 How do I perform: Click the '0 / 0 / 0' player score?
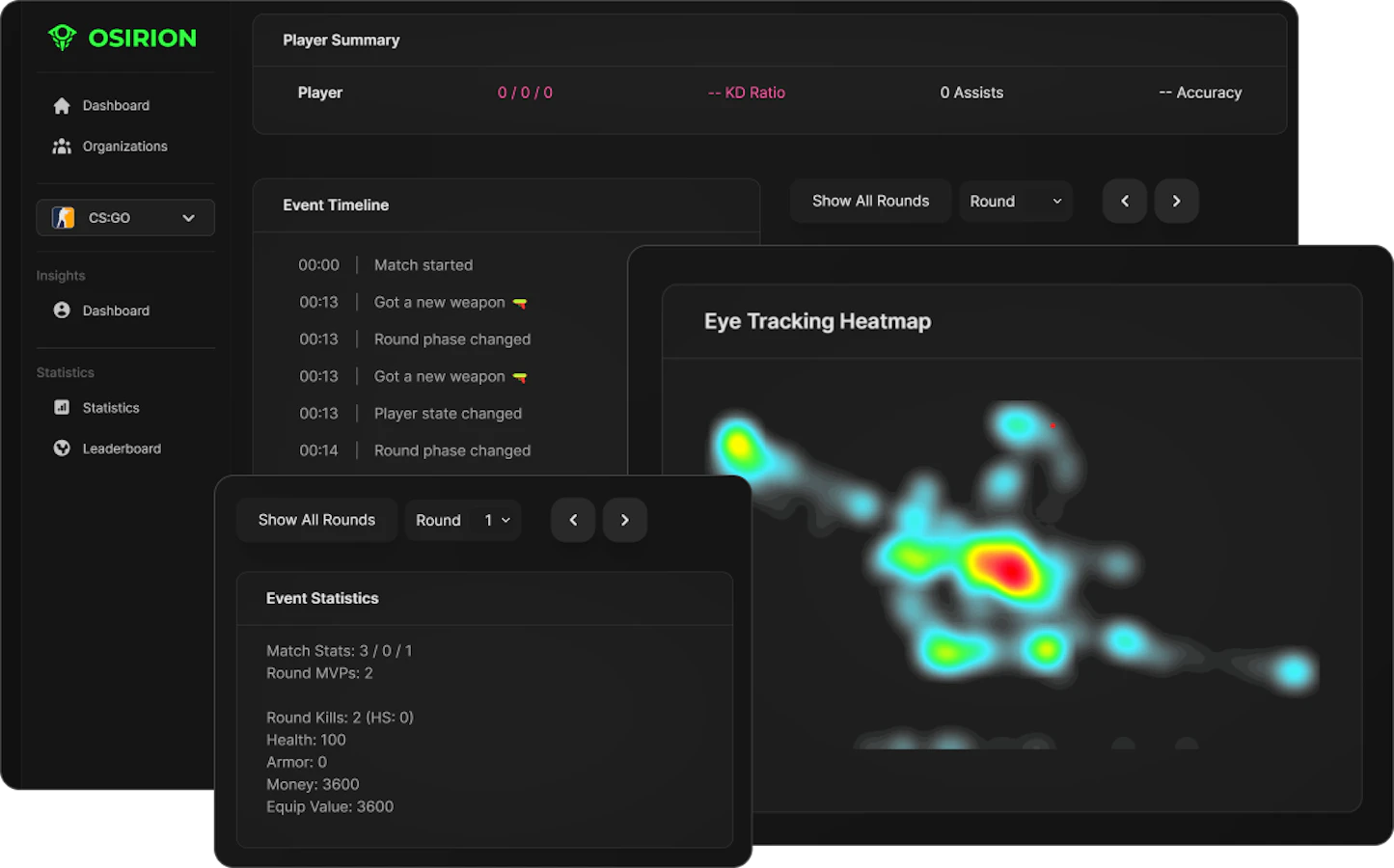coord(525,93)
